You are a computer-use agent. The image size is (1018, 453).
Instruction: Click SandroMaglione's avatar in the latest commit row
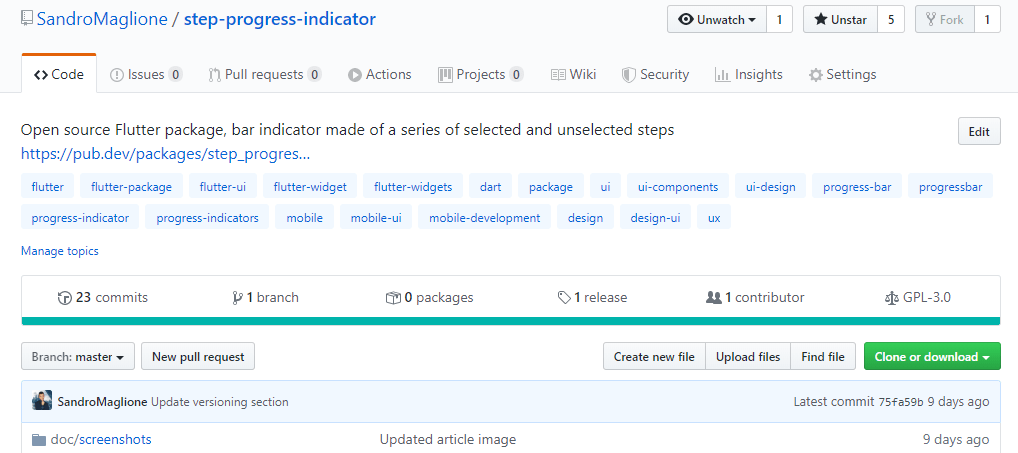coord(42,401)
